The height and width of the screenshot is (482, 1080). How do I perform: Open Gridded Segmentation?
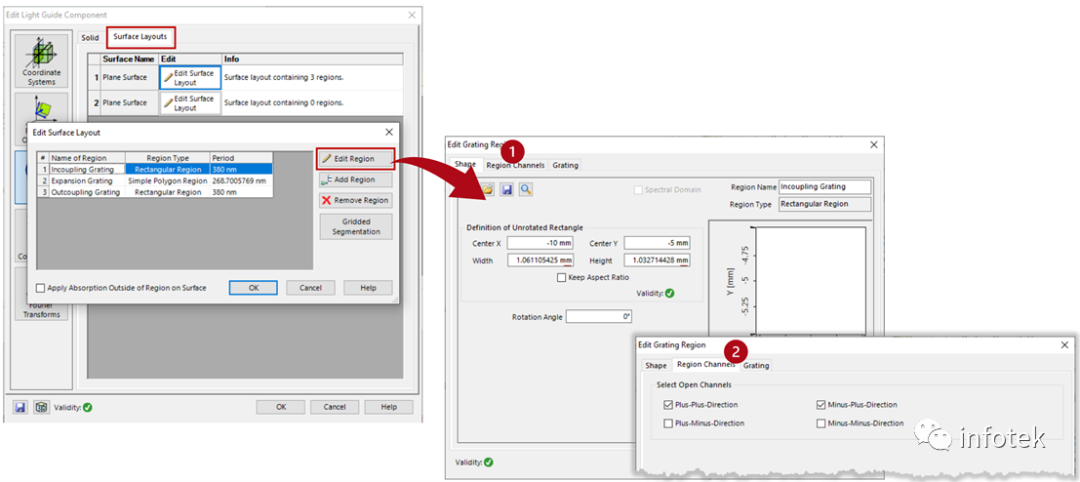click(355, 227)
